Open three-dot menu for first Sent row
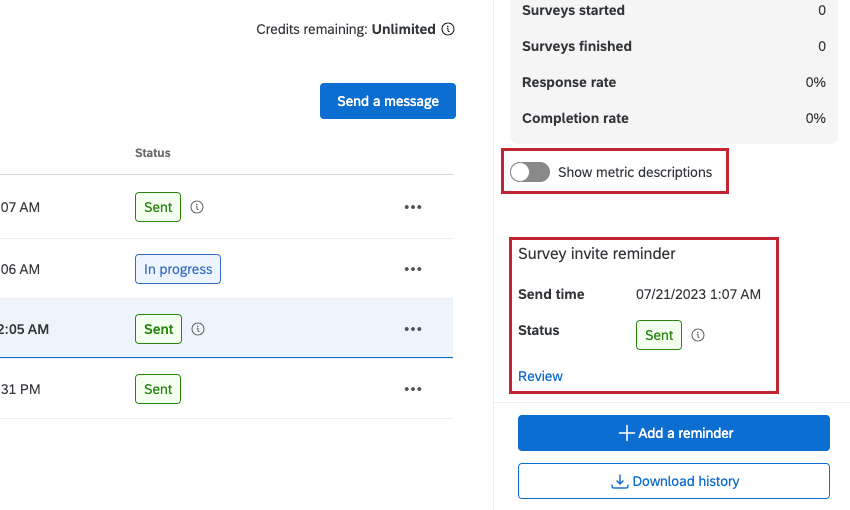 click(413, 208)
